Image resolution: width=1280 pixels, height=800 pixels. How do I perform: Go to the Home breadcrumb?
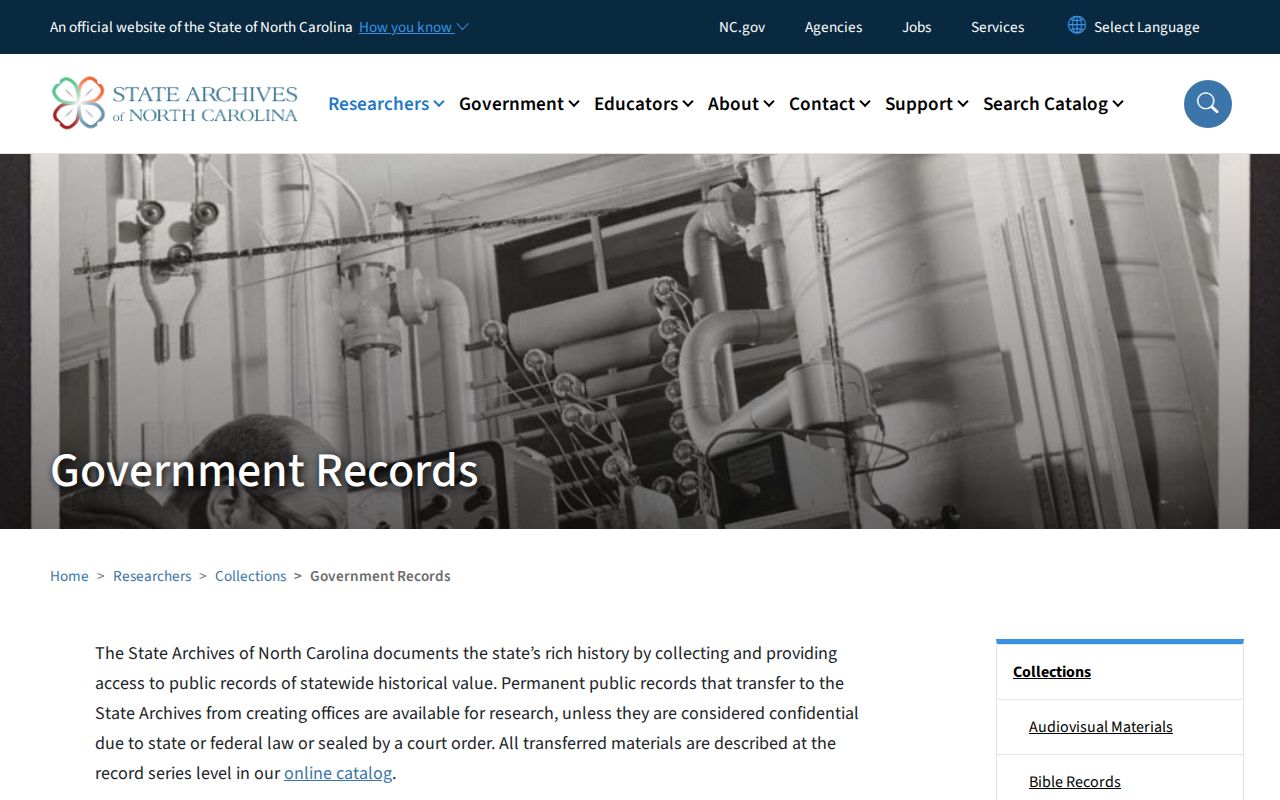pos(69,576)
